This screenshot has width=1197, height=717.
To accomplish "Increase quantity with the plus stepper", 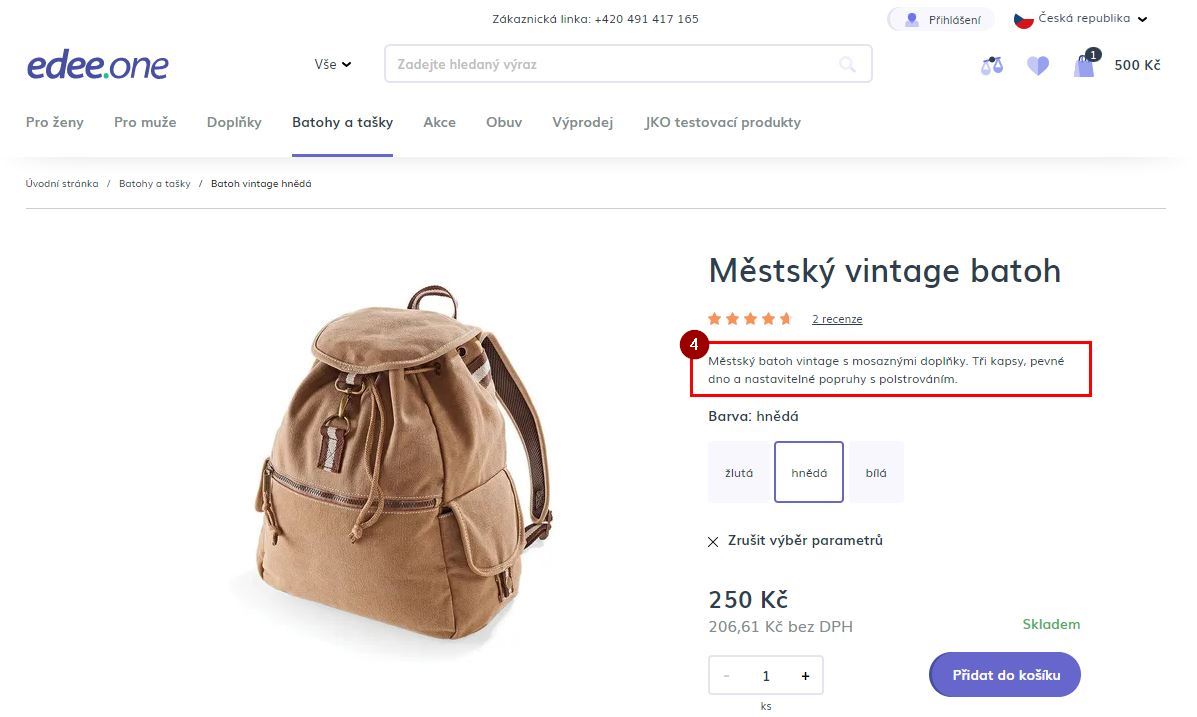I will click(x=804, y=675).
